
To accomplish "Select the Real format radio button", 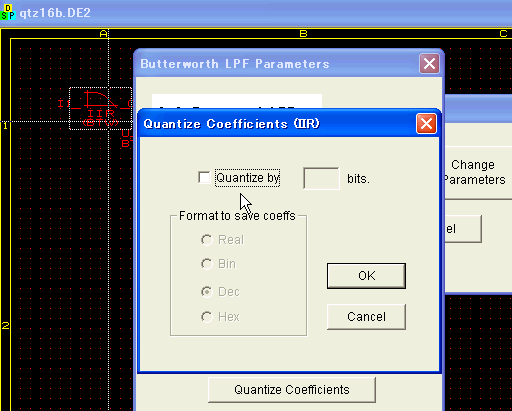I will (x=207, y=240).
